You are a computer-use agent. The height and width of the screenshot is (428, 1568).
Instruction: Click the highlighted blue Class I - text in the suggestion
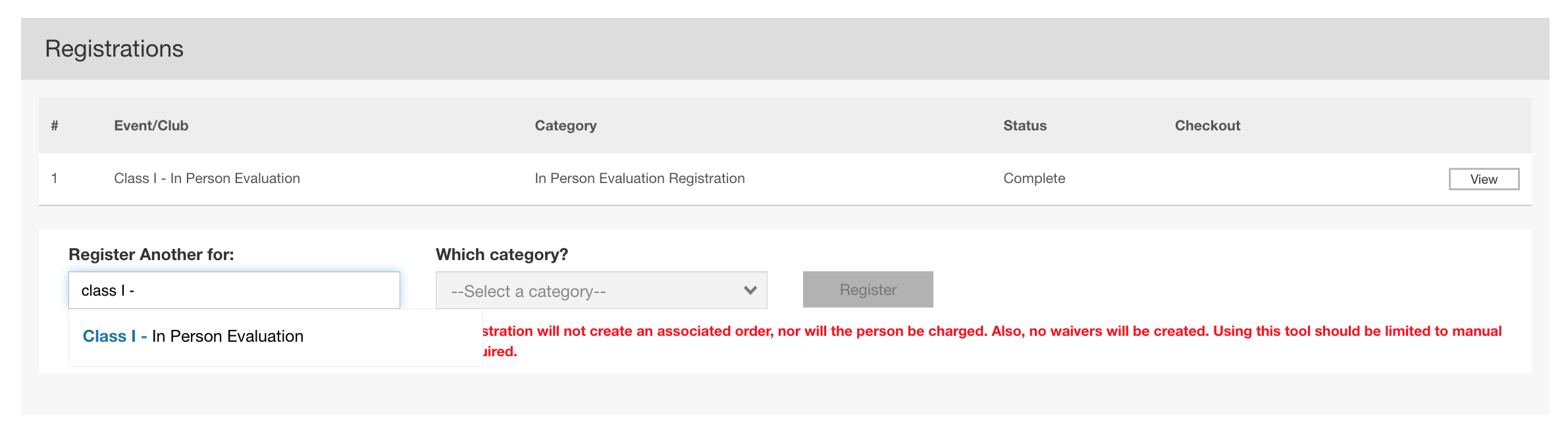click(x=115, y=336)
